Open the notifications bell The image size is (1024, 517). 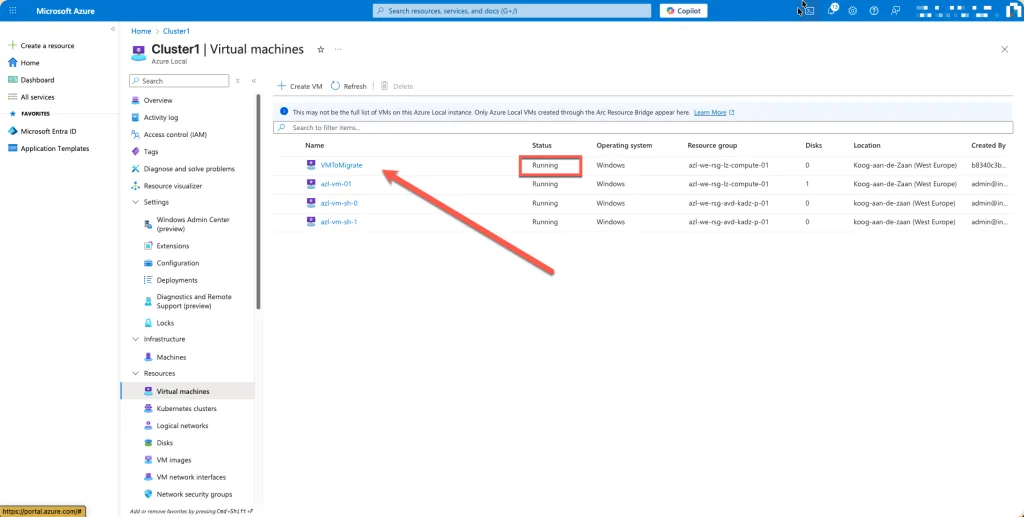pyautogui.click(x=830, y=10)
